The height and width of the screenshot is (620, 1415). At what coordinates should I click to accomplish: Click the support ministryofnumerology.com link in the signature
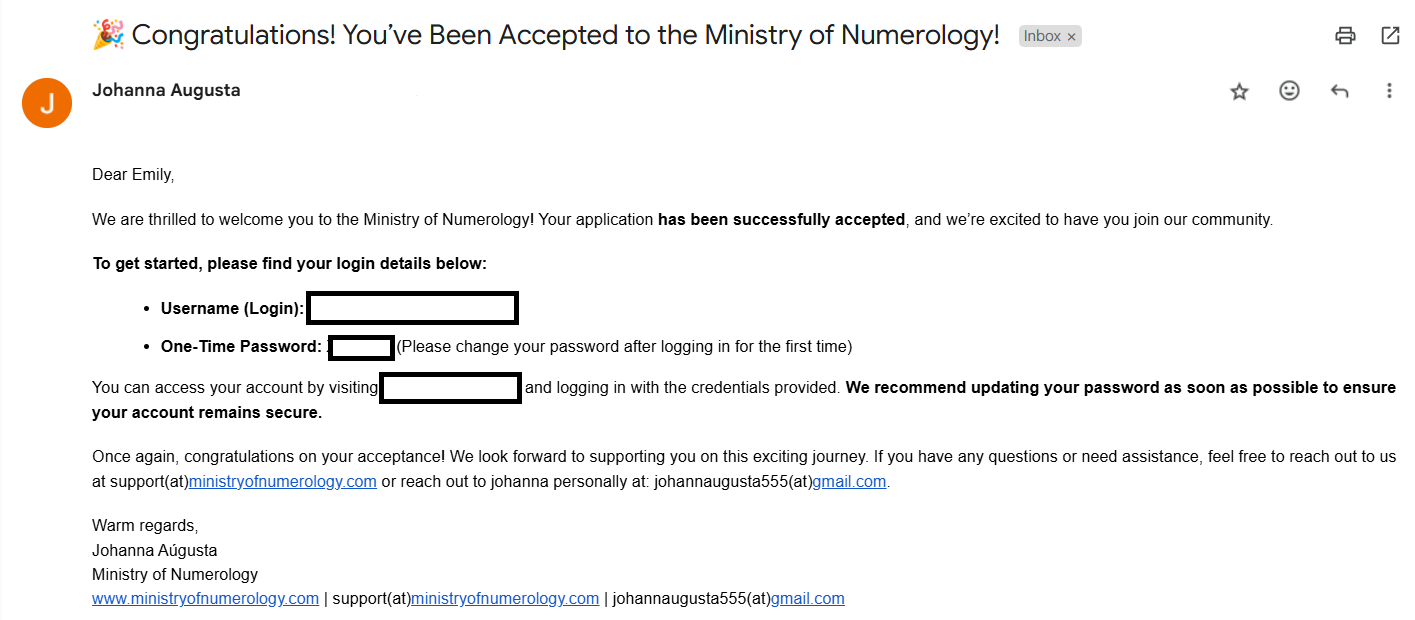tap(505, 598)
